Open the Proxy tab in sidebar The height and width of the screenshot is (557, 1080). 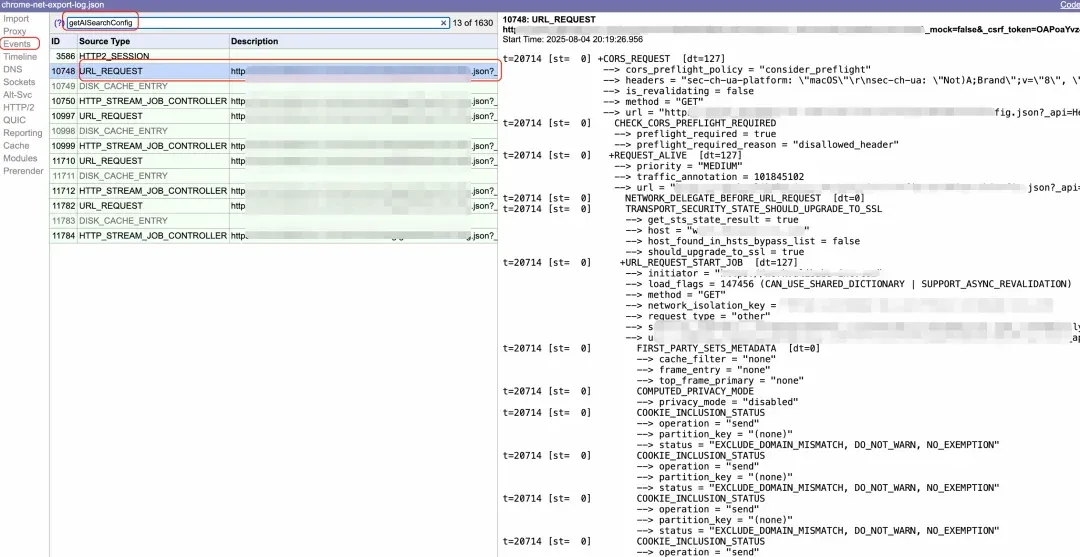(x=14, y=31)
